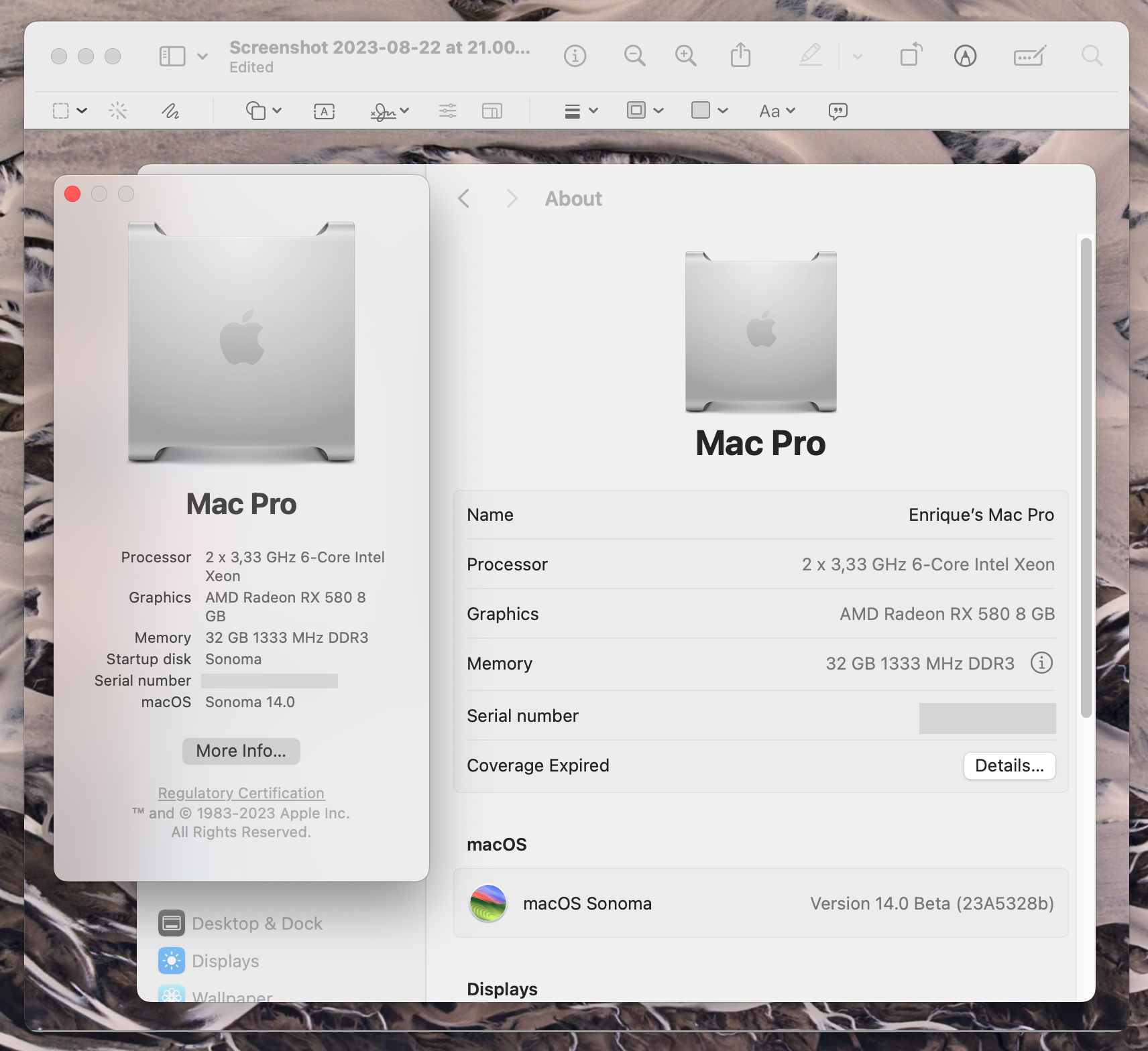
Task: Click "Version 14.0 Beta (23A5328b)" text
Action: 932,904
